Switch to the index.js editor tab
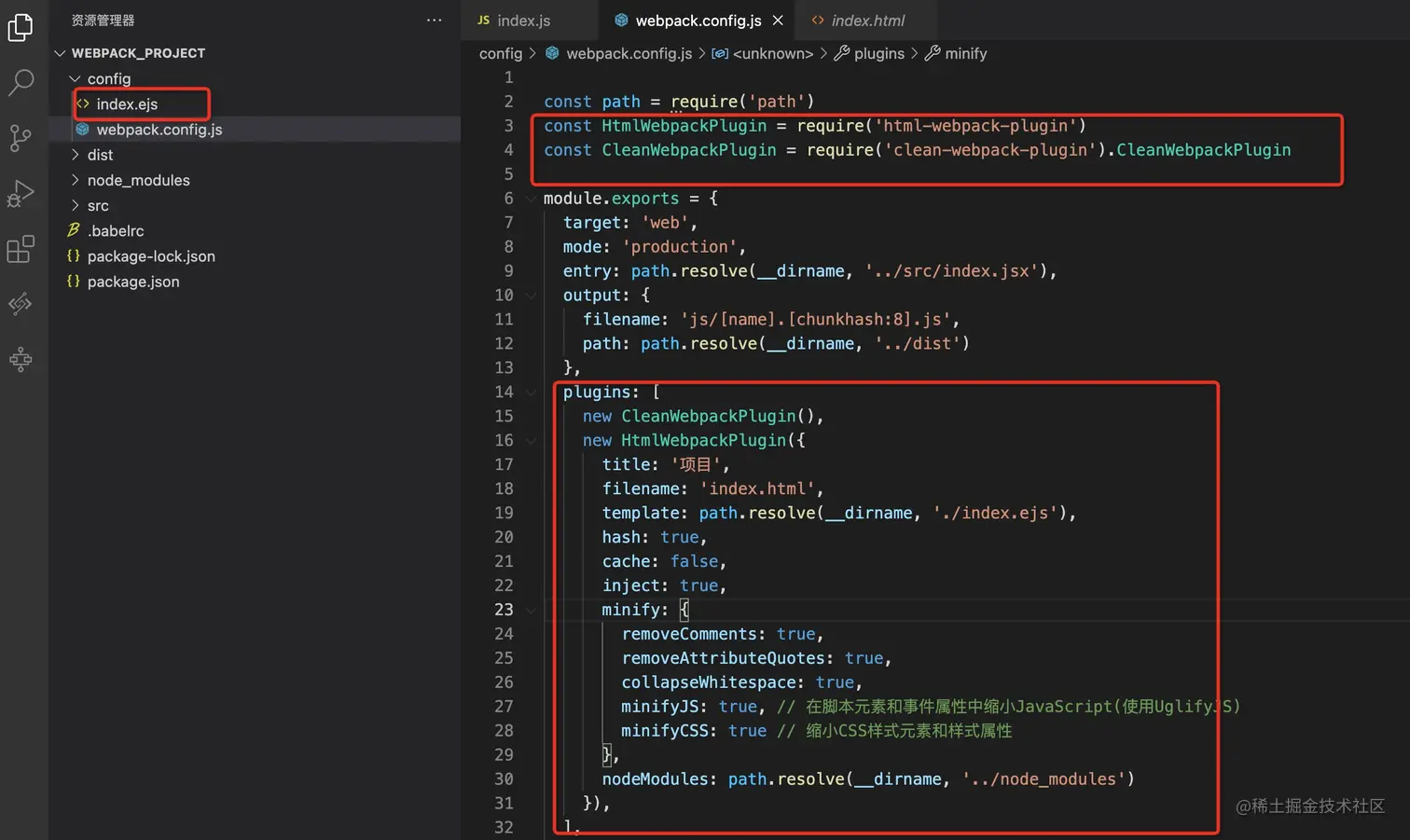 pyautogui.click(x=528, y=21)
